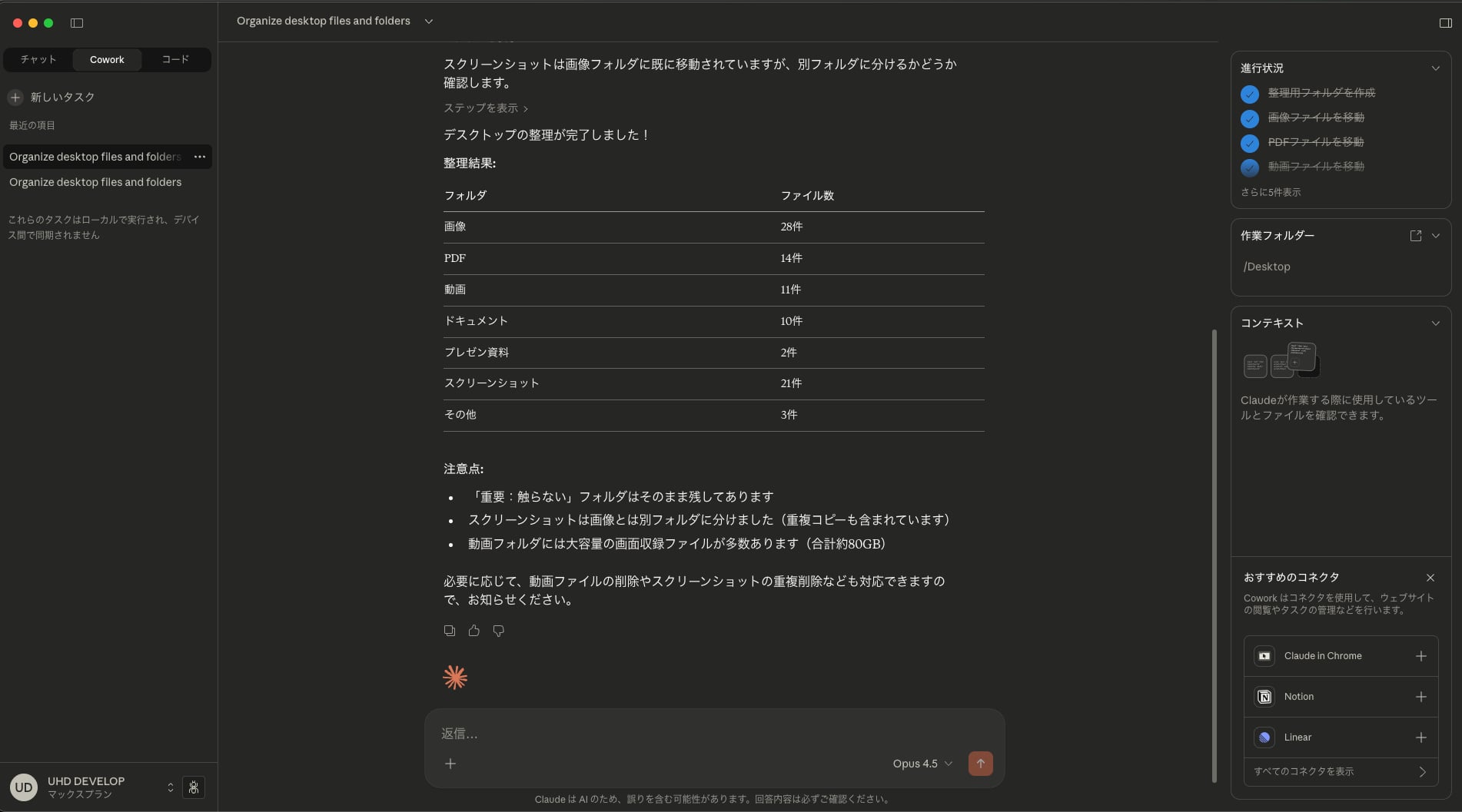Click the bug icon next to account
The height and width of the screenshot is (812, 1462).
pos(194,787)
